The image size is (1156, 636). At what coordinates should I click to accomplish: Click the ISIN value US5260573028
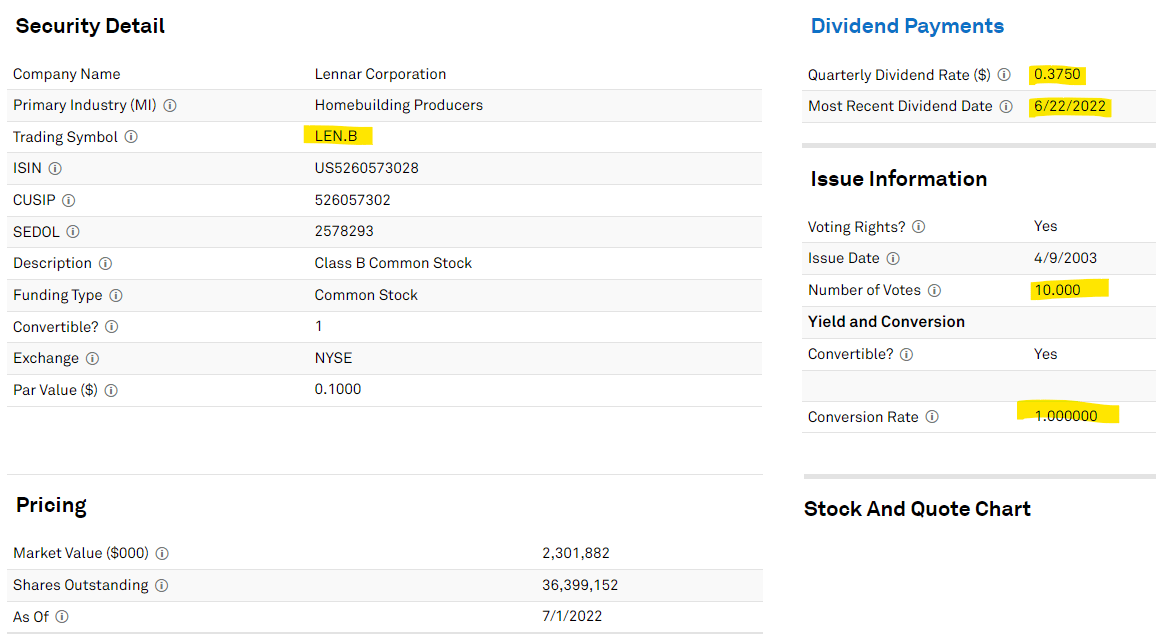(x=366, y=167)
